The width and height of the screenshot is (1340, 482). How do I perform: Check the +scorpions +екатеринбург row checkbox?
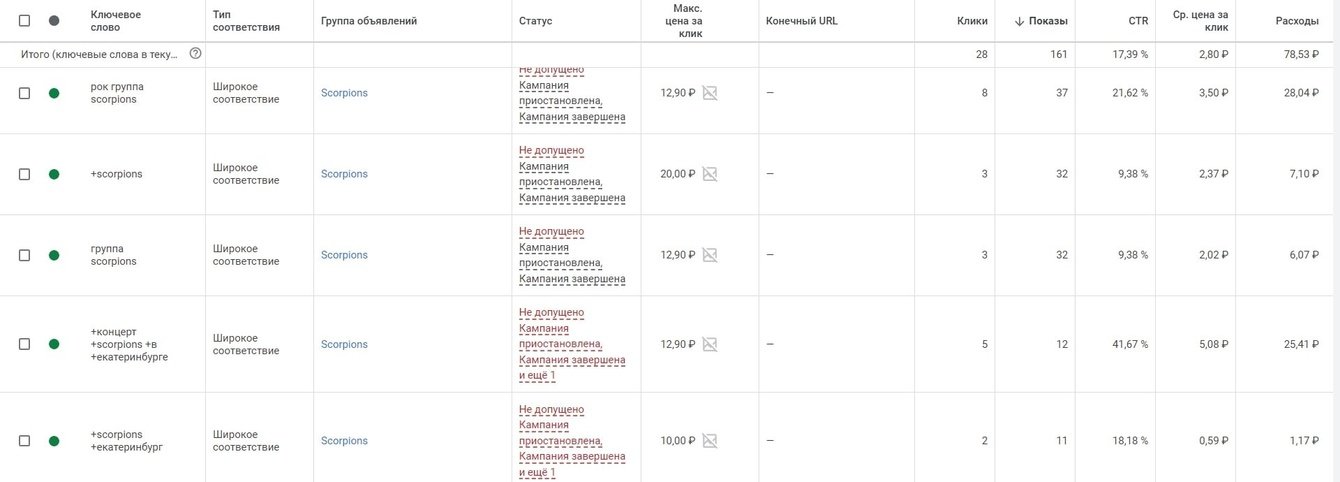(x=24, y=441)
